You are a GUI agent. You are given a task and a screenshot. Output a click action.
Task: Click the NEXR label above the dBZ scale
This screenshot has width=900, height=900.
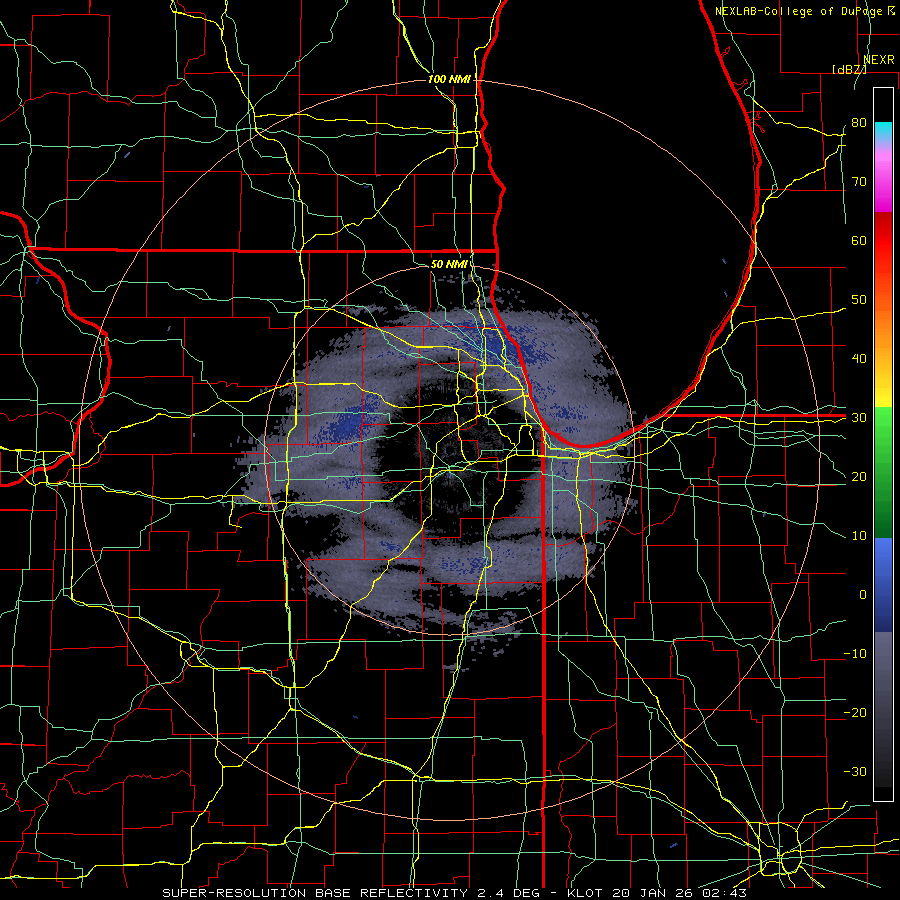(x=879, y=60)
